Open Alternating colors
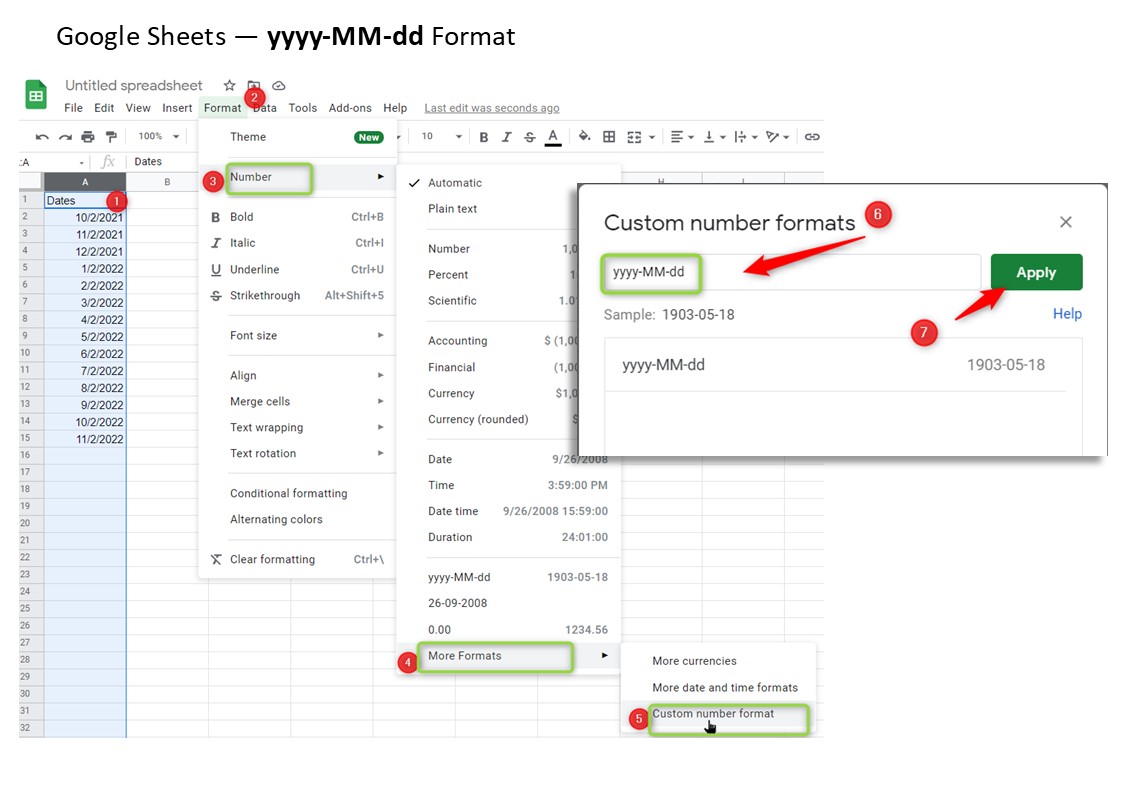Screen dimensions: 1122x793 297,519
